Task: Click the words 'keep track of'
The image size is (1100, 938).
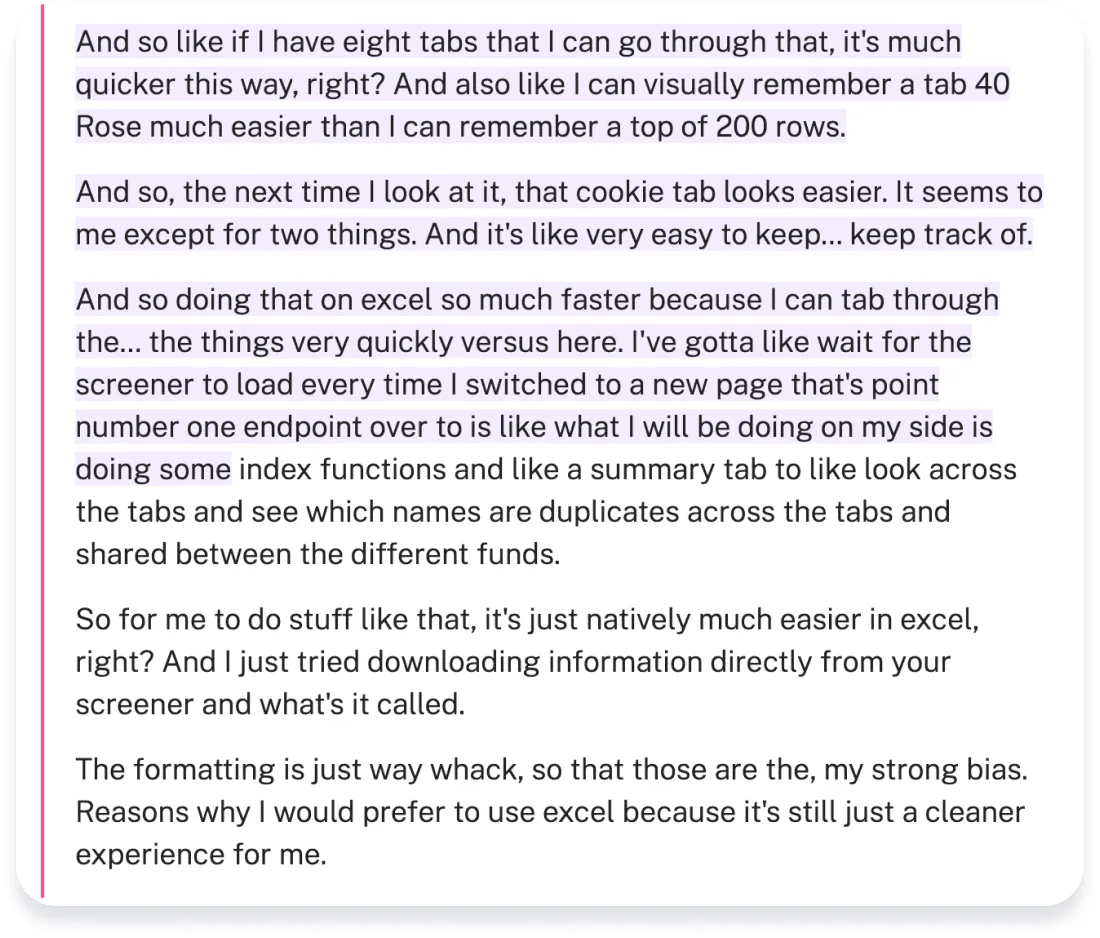Action: click(941, 235)
